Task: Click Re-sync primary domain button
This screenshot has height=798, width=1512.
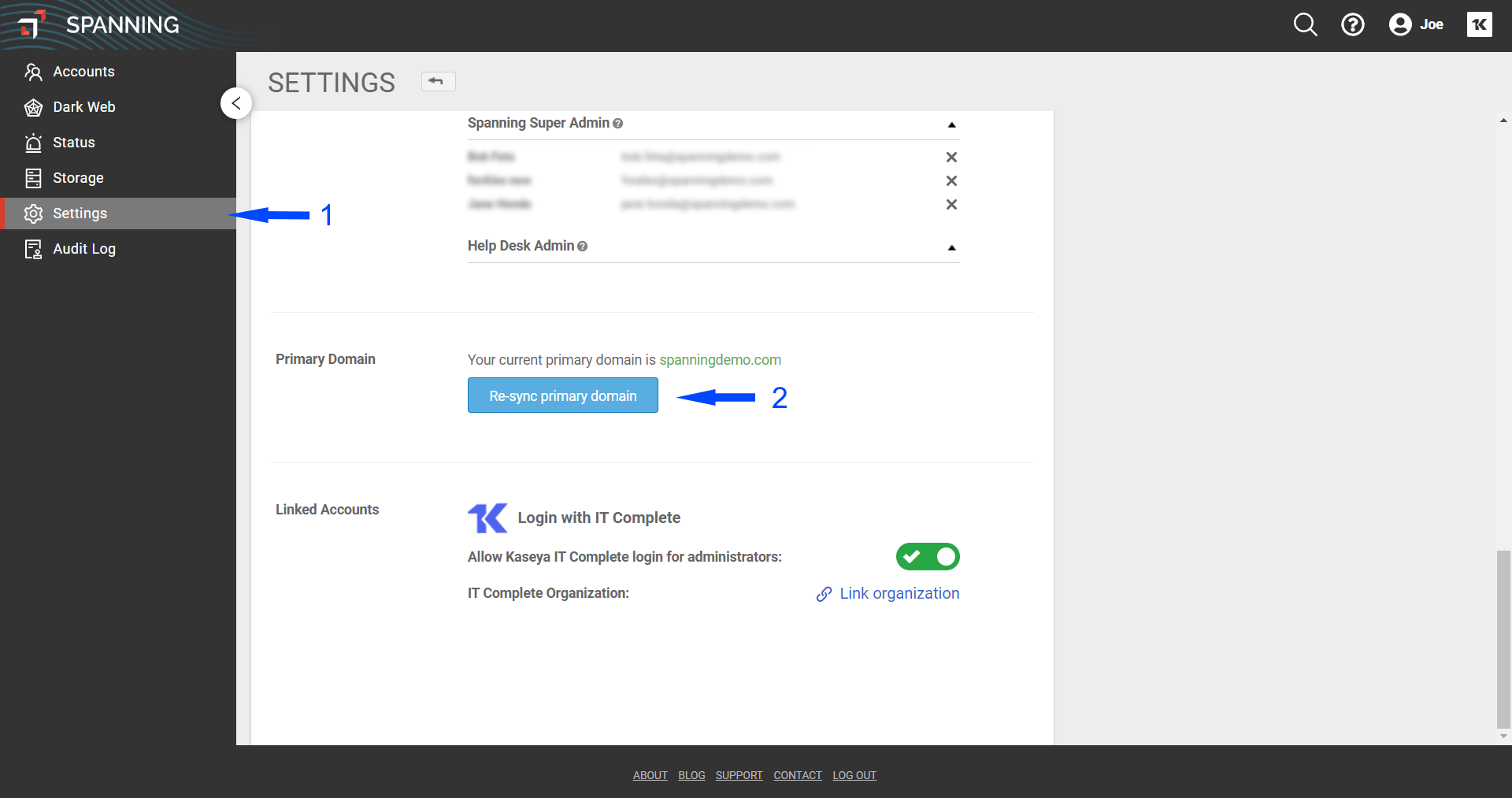Action: [562, 395]
